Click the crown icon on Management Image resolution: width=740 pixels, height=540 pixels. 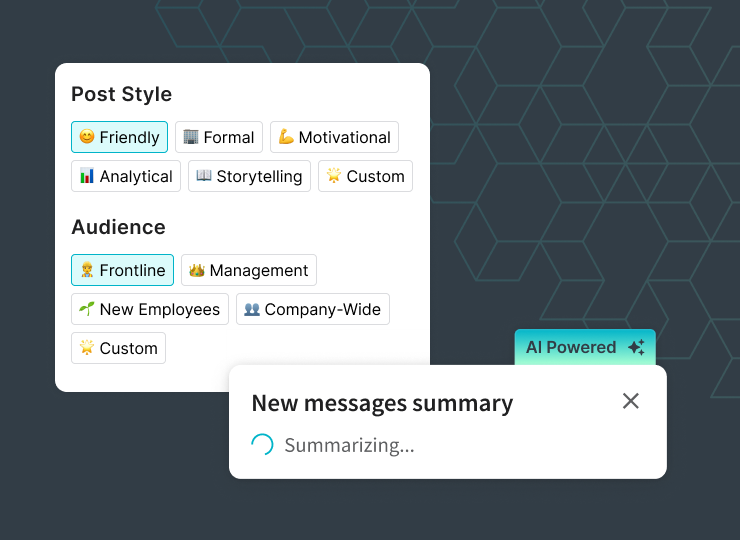197,270
